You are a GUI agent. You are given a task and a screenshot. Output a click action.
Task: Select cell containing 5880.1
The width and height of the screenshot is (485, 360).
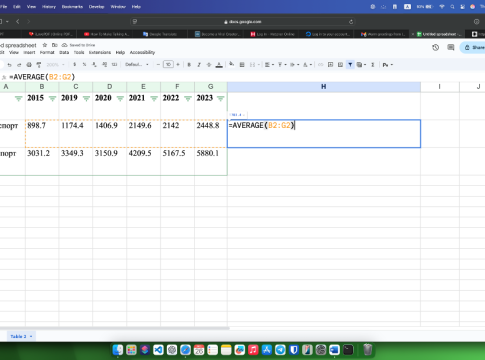pos(211,161)
